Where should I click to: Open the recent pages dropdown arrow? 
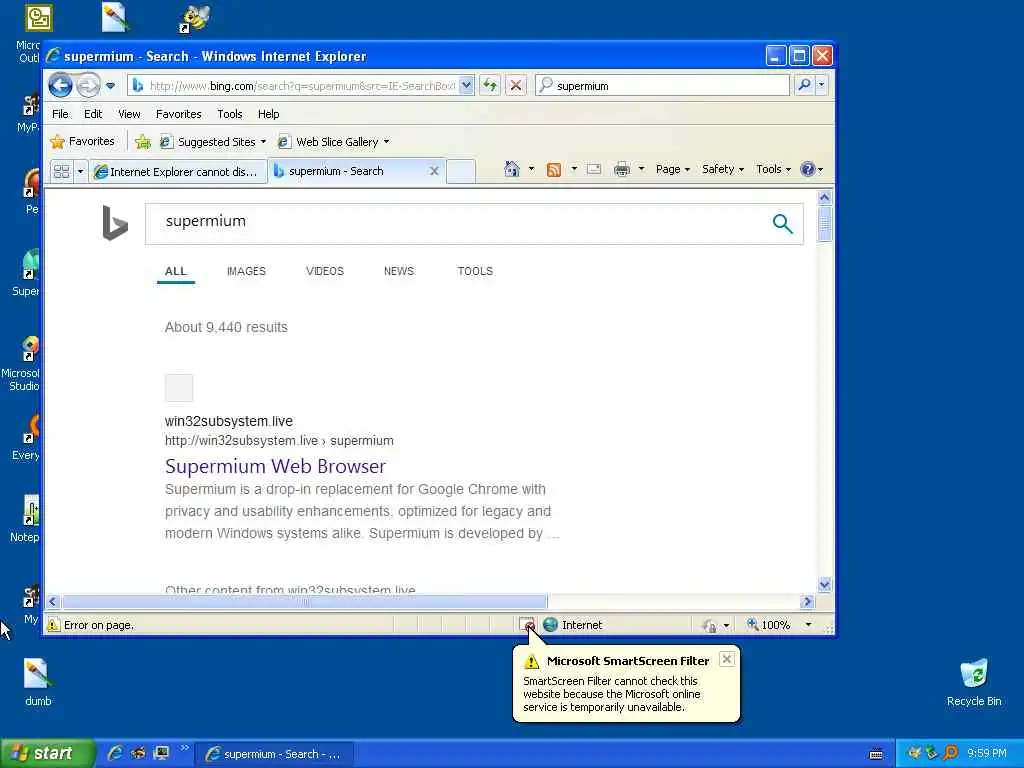click(x=110, y=86)
